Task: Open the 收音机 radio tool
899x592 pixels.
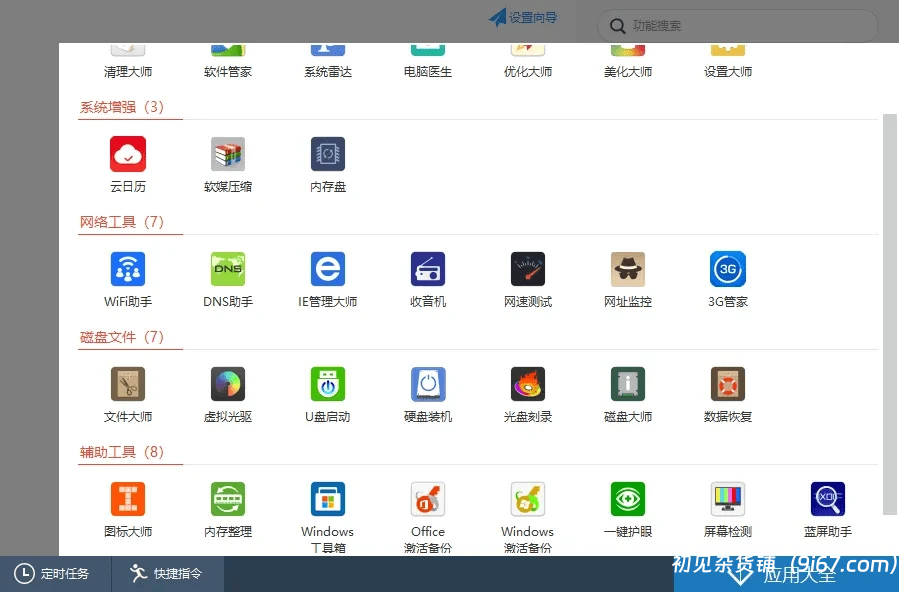Action: (427, 278)
